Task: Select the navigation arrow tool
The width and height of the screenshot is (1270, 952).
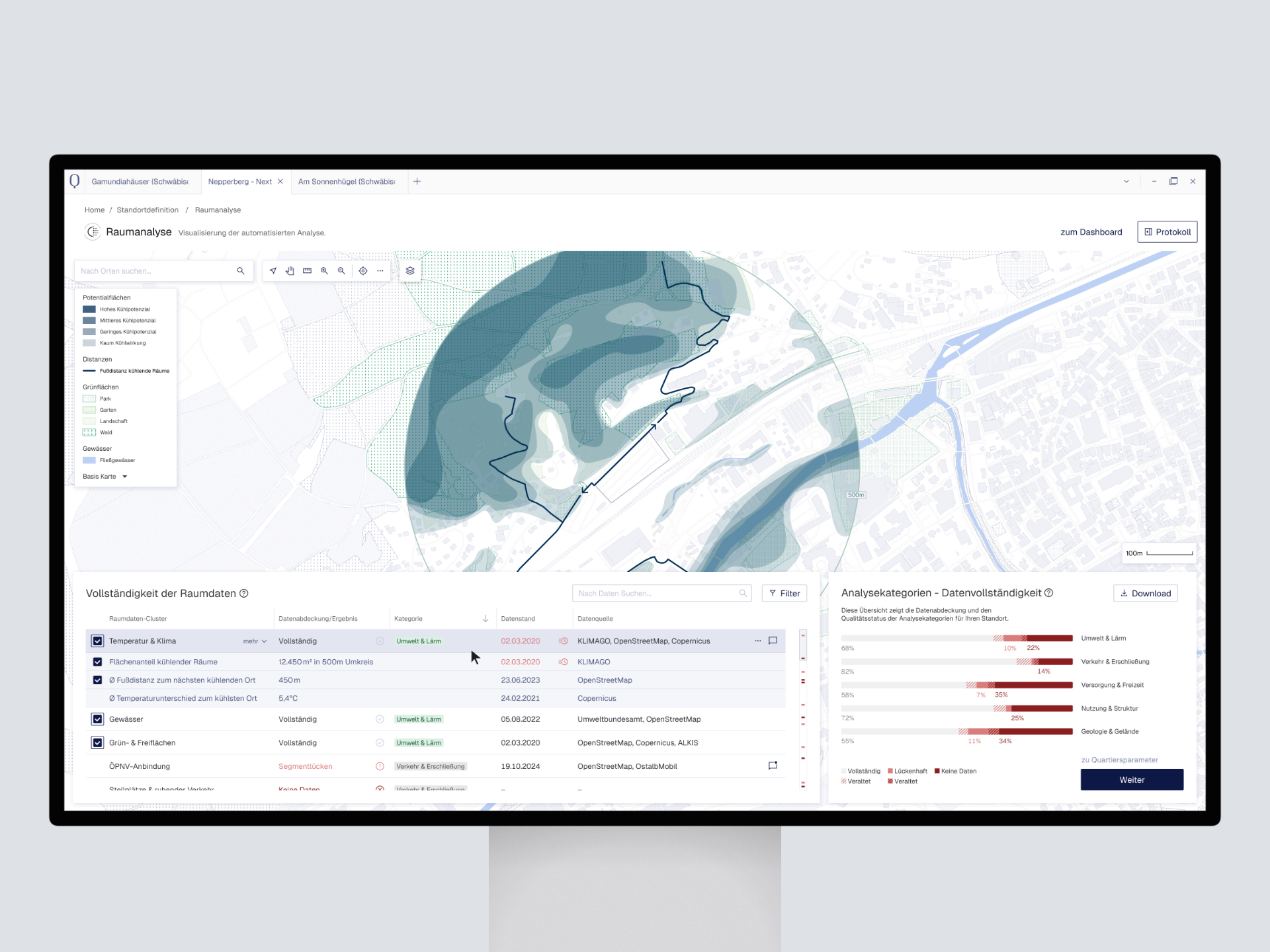Action: point(273,271)
